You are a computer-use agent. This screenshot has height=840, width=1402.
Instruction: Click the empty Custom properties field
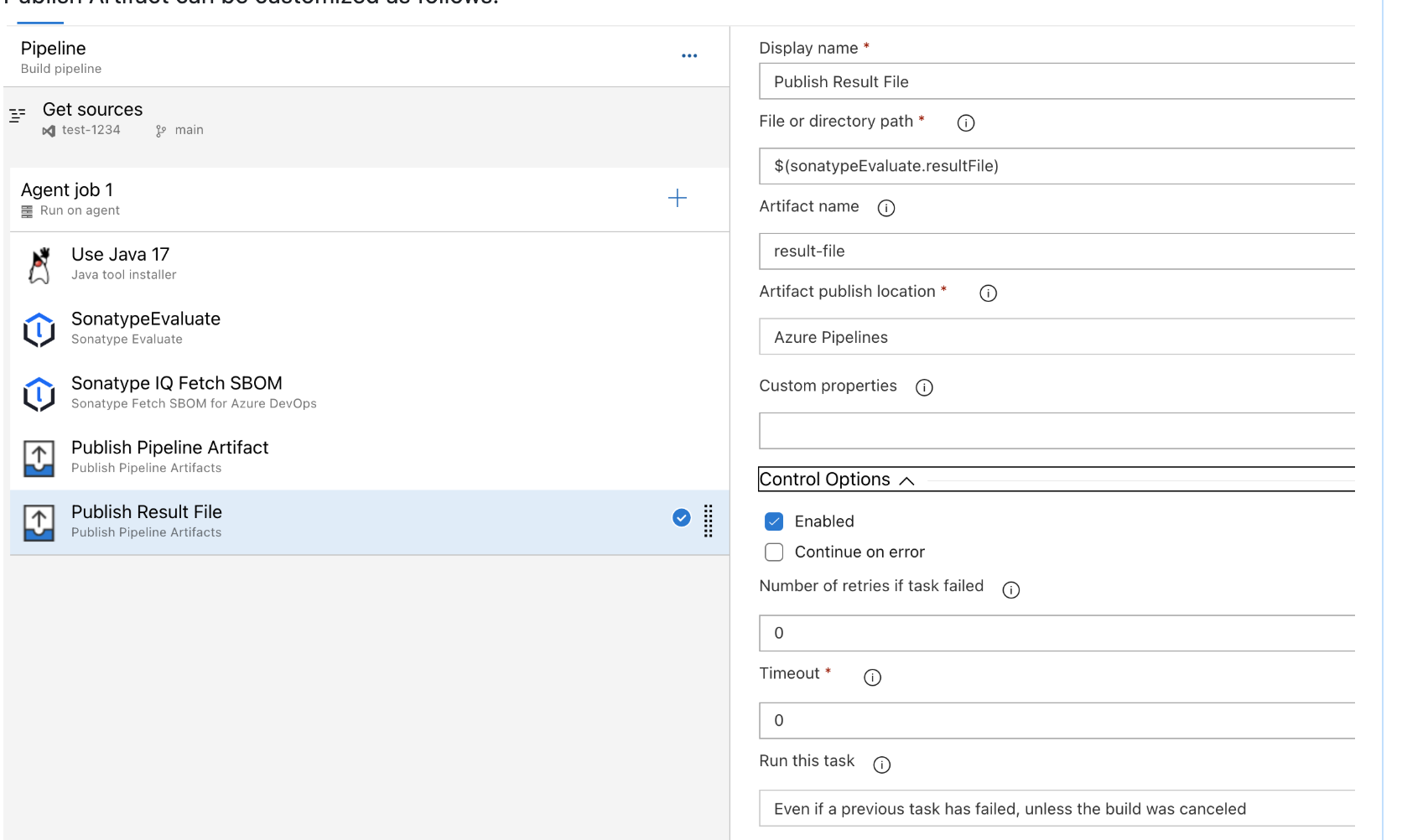1057,431
